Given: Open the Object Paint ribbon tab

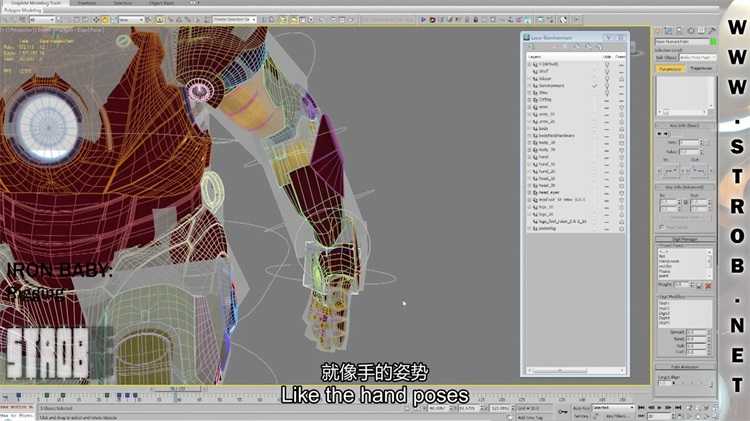Looking at the screenshot, I should (162, 3).
